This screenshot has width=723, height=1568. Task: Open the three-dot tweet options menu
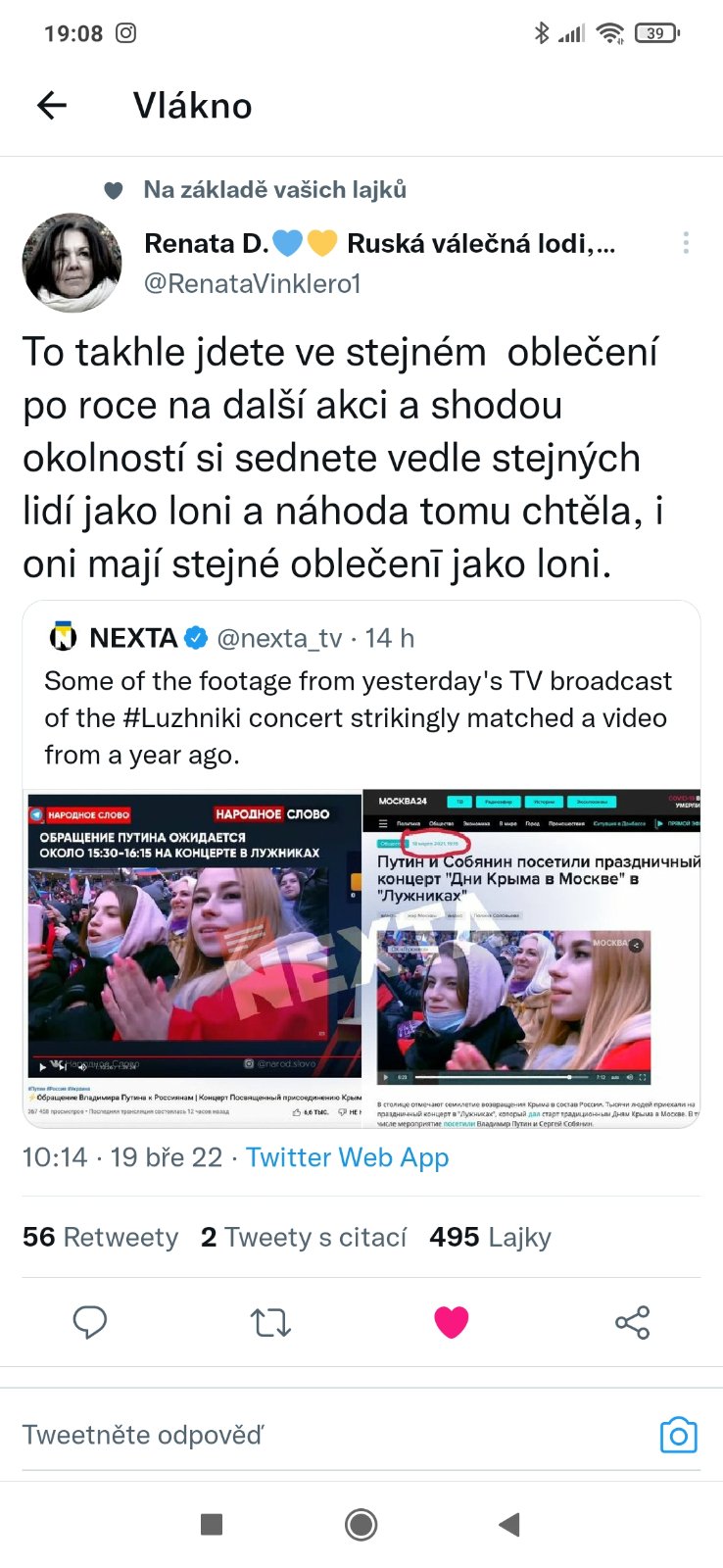686,242
